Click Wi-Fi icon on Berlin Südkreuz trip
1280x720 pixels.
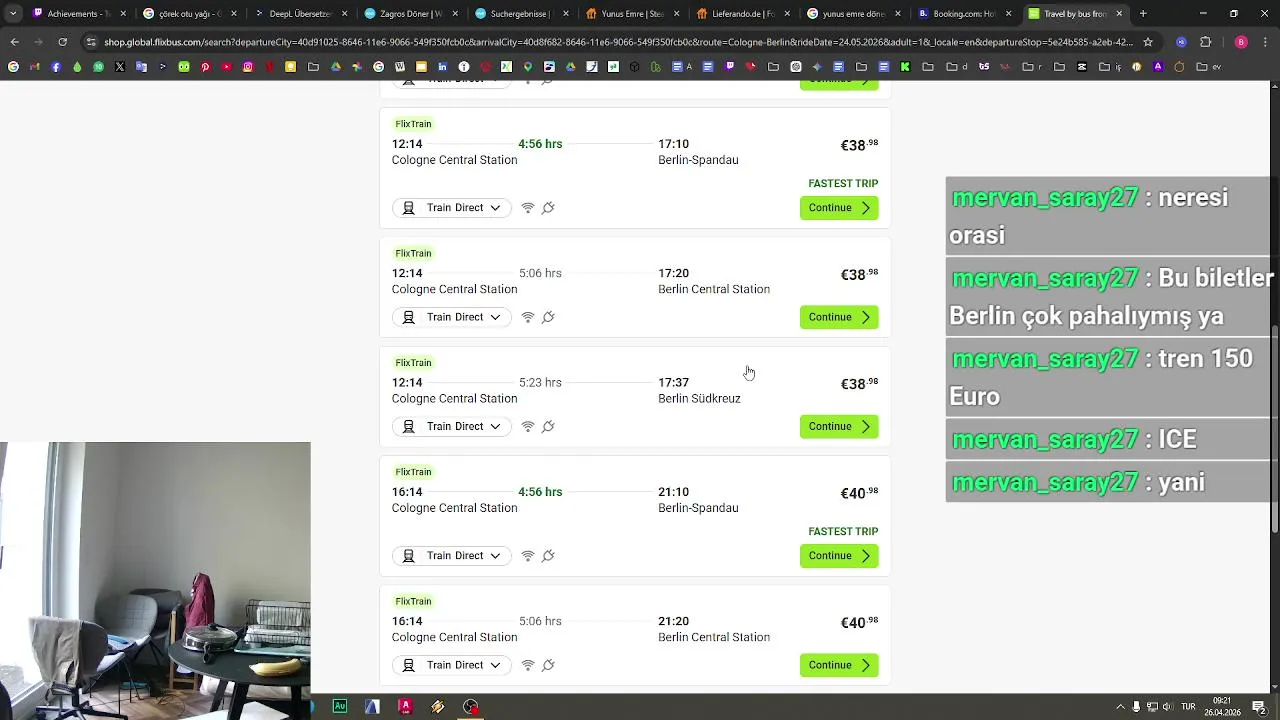(528, 426)
